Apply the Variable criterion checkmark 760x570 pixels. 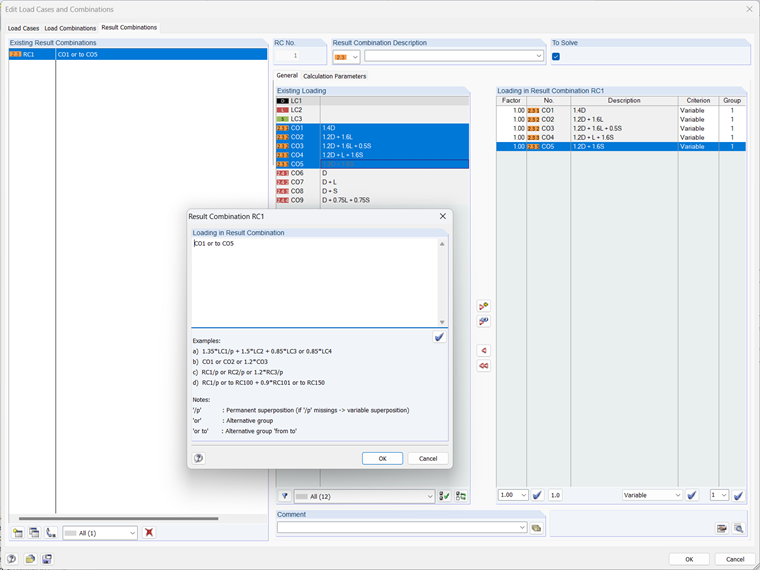coord(692,495)
